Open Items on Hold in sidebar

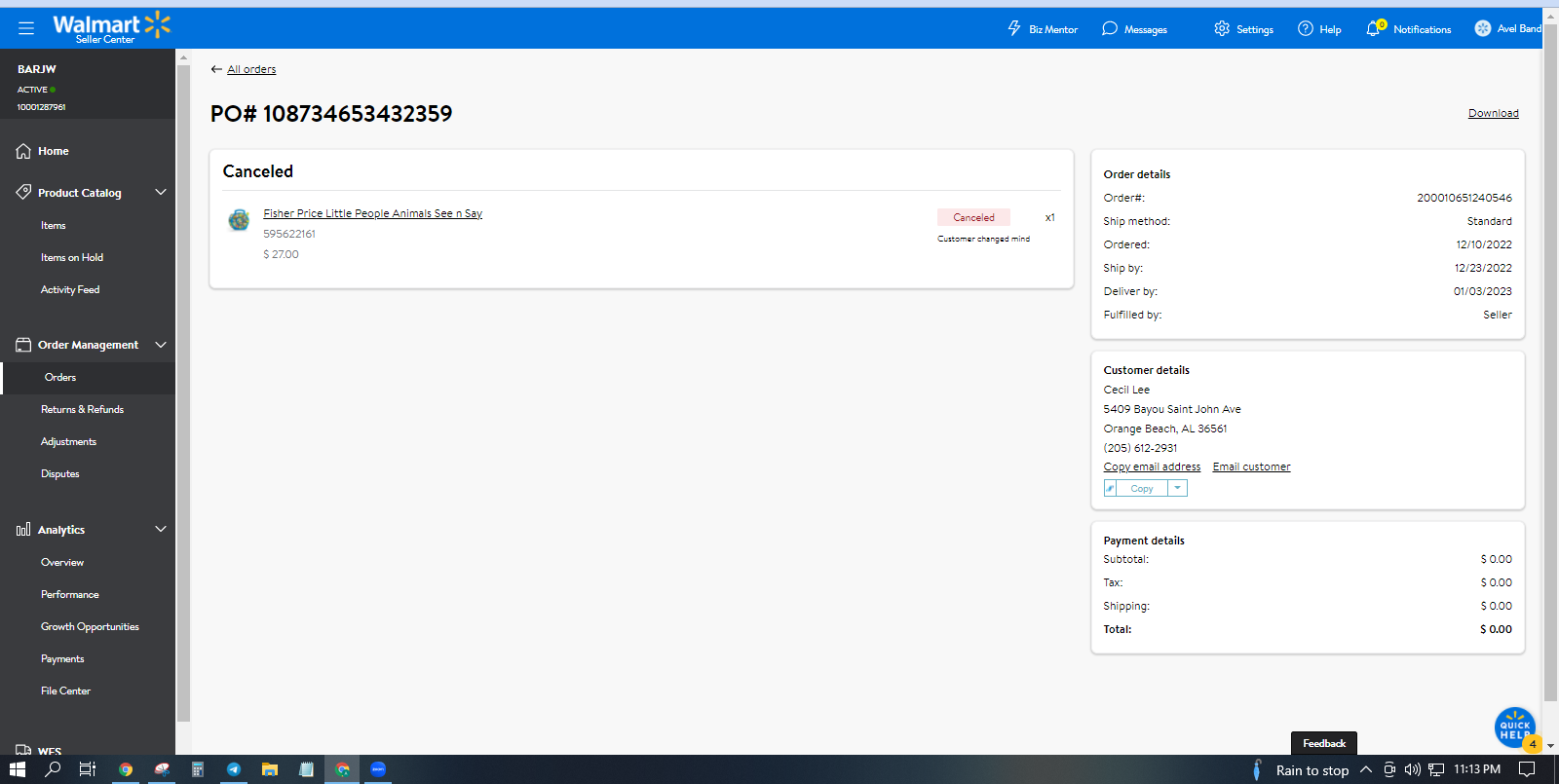pos(72,257)
